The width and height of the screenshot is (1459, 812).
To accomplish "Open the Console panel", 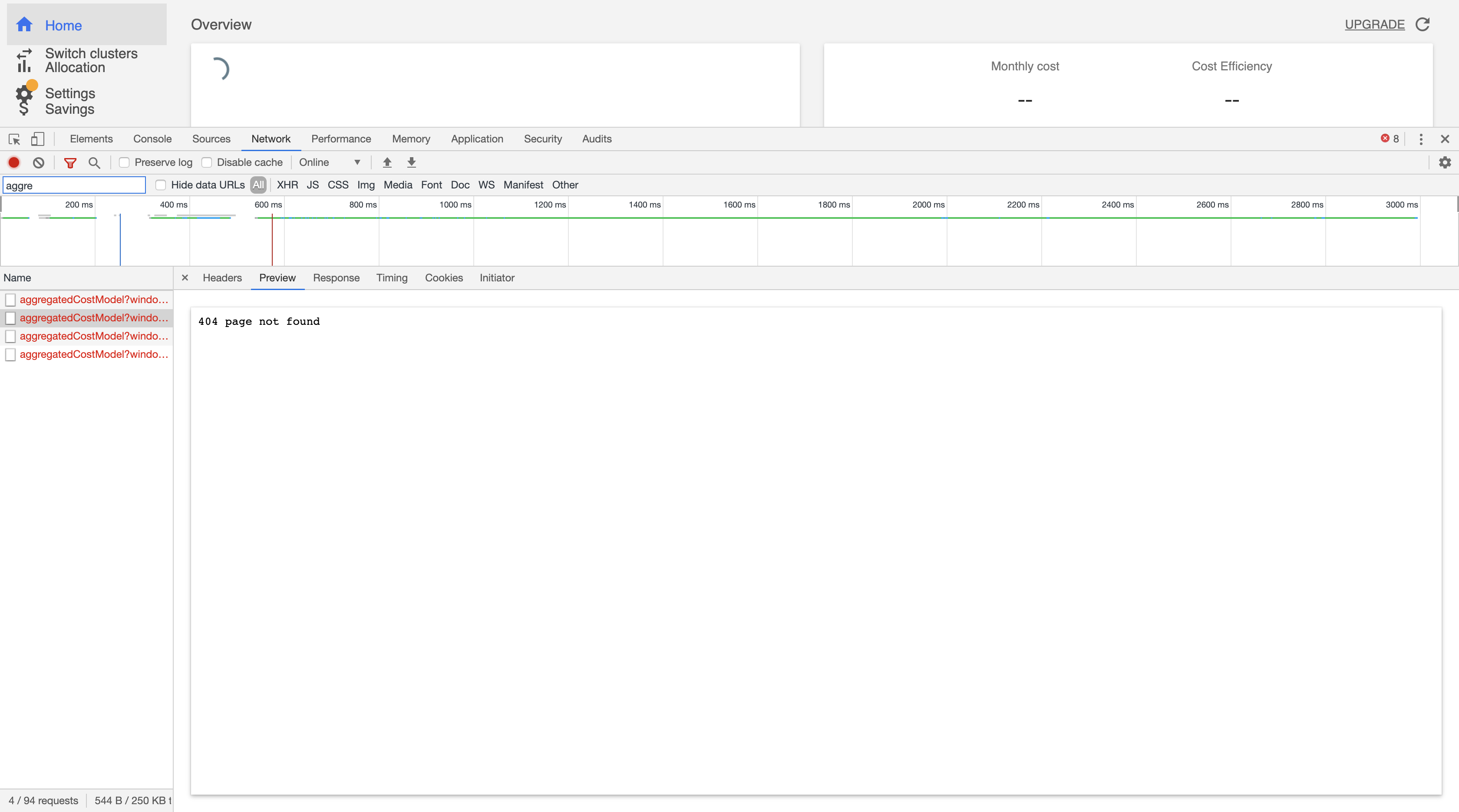I will (x=152, y=139).
